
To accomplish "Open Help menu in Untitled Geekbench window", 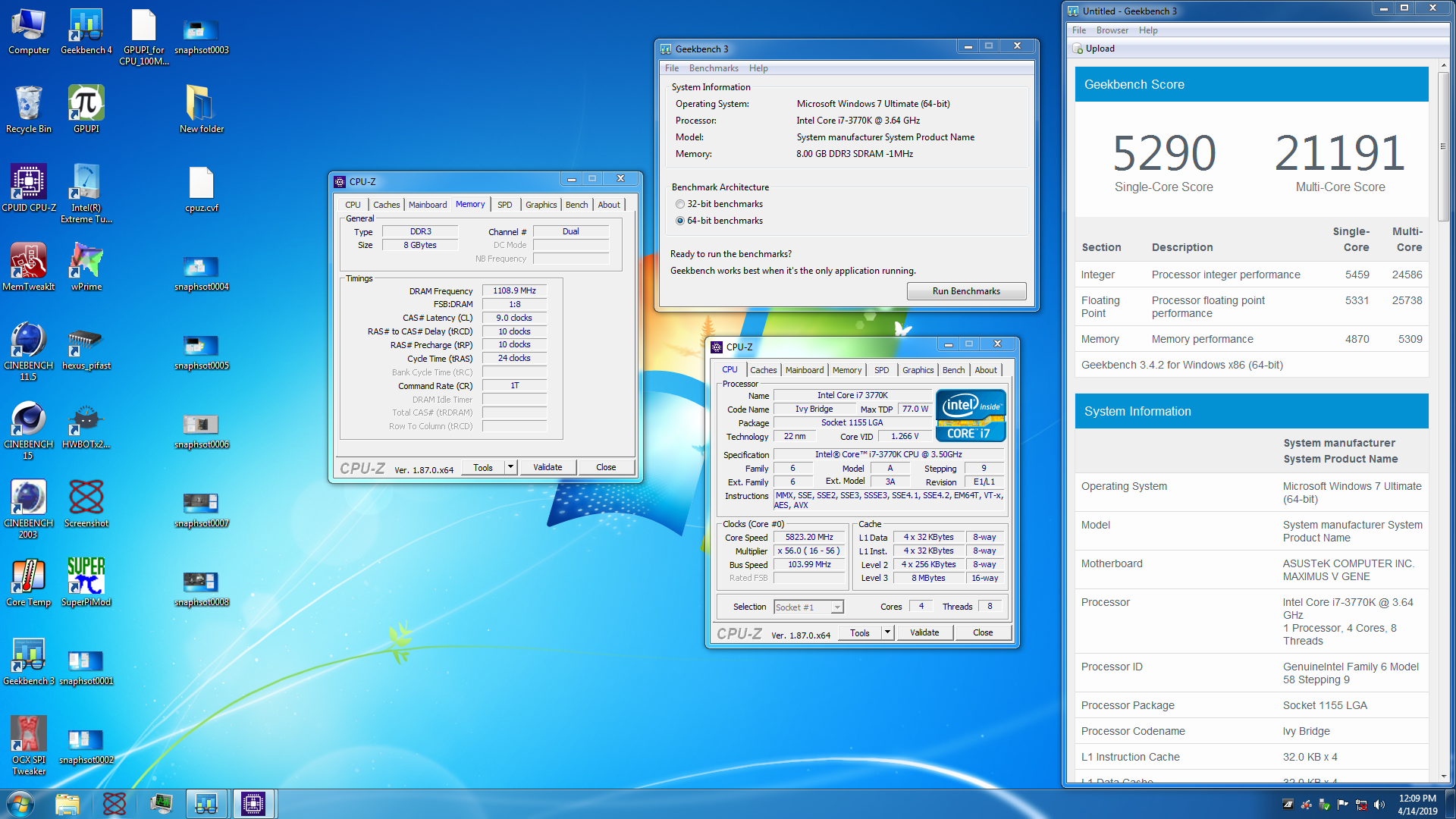I will pos(1148,30).
